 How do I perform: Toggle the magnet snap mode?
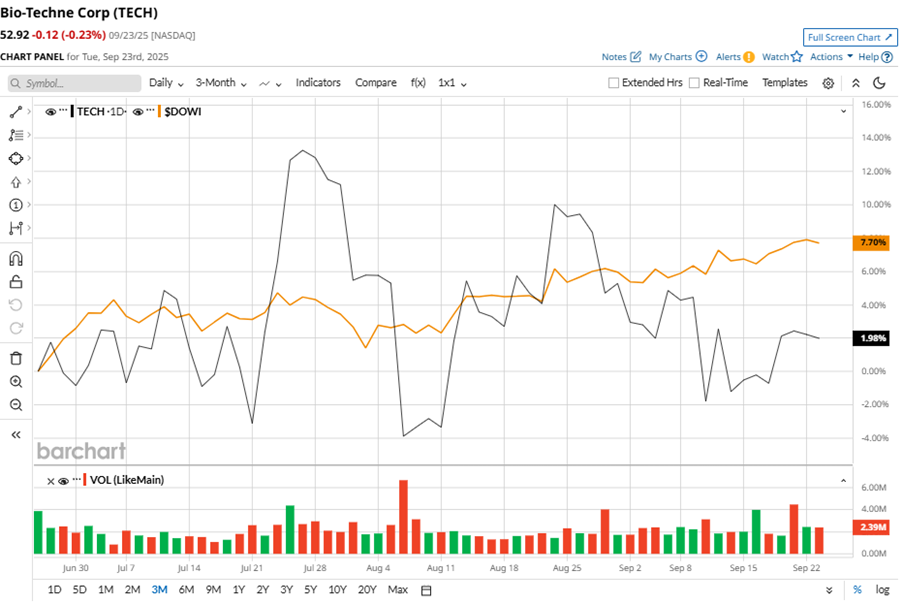(x=16, y=259)
